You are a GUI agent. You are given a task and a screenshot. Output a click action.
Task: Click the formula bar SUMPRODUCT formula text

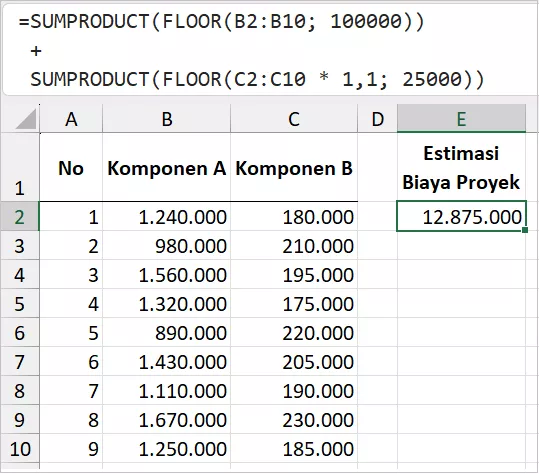click(251, 50)
